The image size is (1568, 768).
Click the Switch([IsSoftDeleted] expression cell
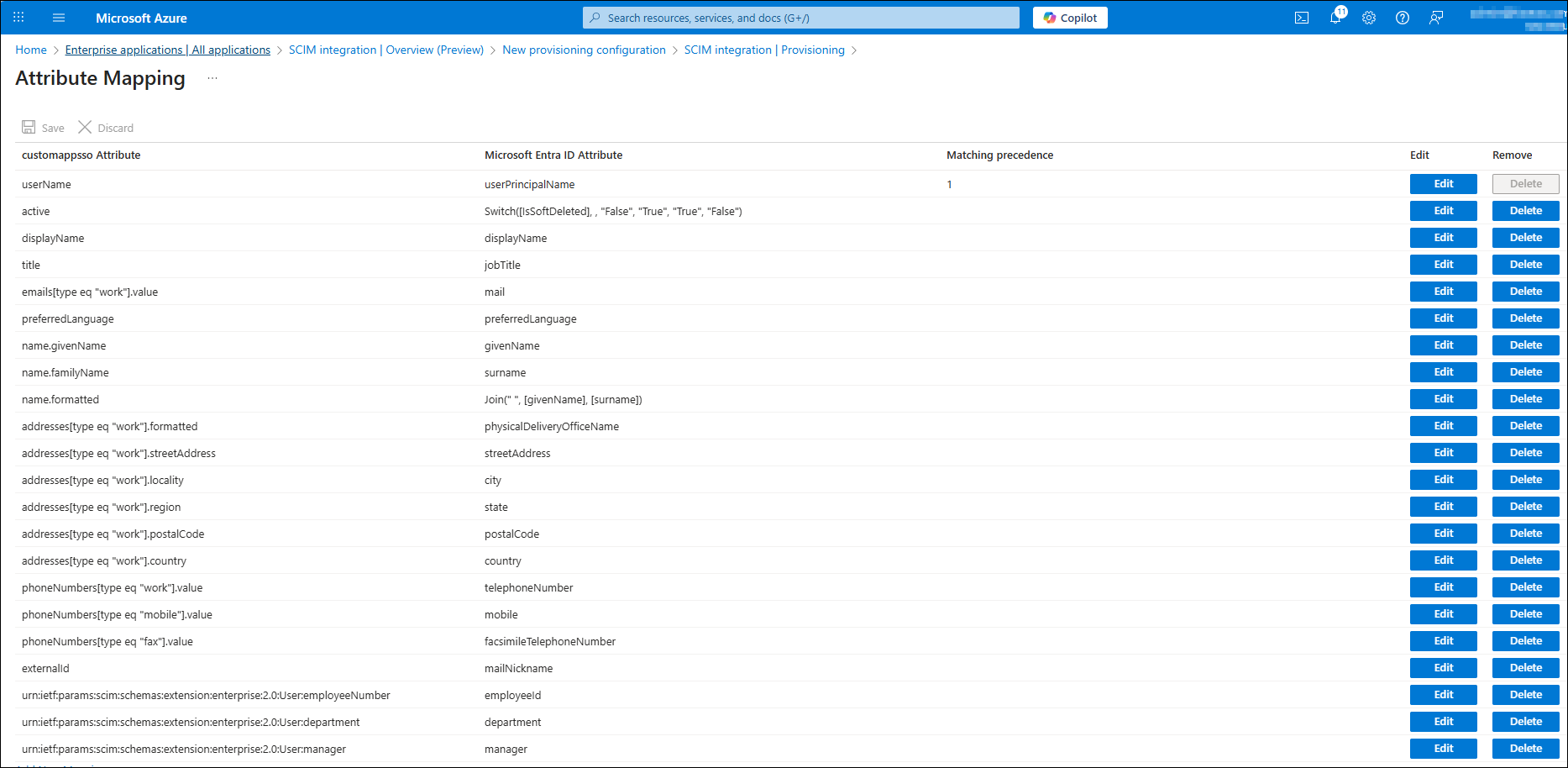pos(613,212)
